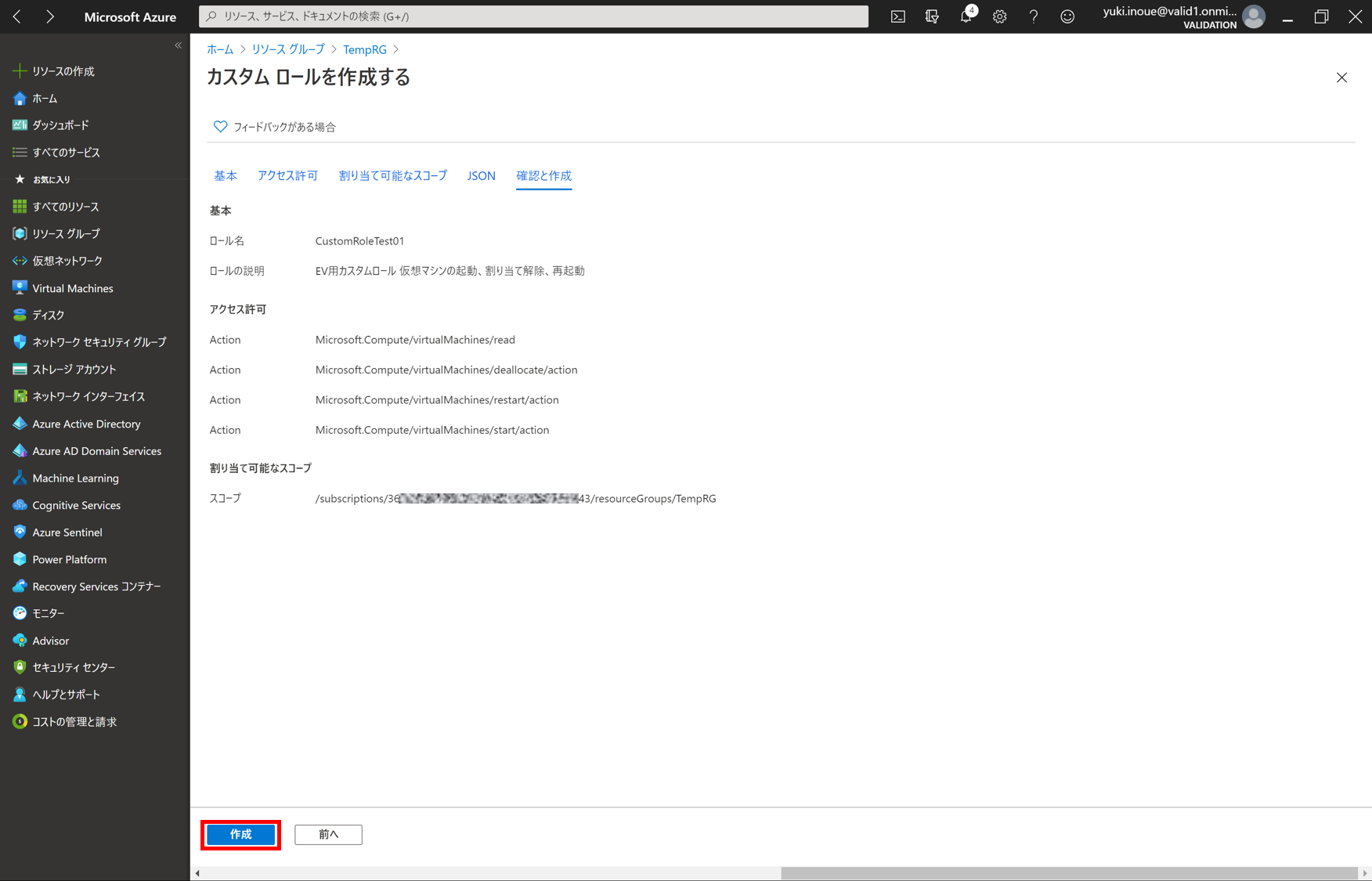1372x881 pixels.
Task: Open Power Platform sidebar icon
Action: 20,559
